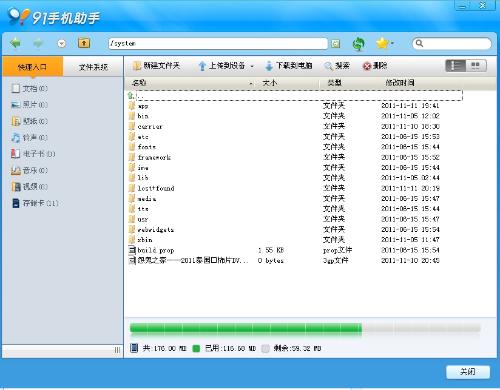Sort by the 大小 column header
Image resolution: width=500 pixels, height=390 pixels.
tap(269, 83)
